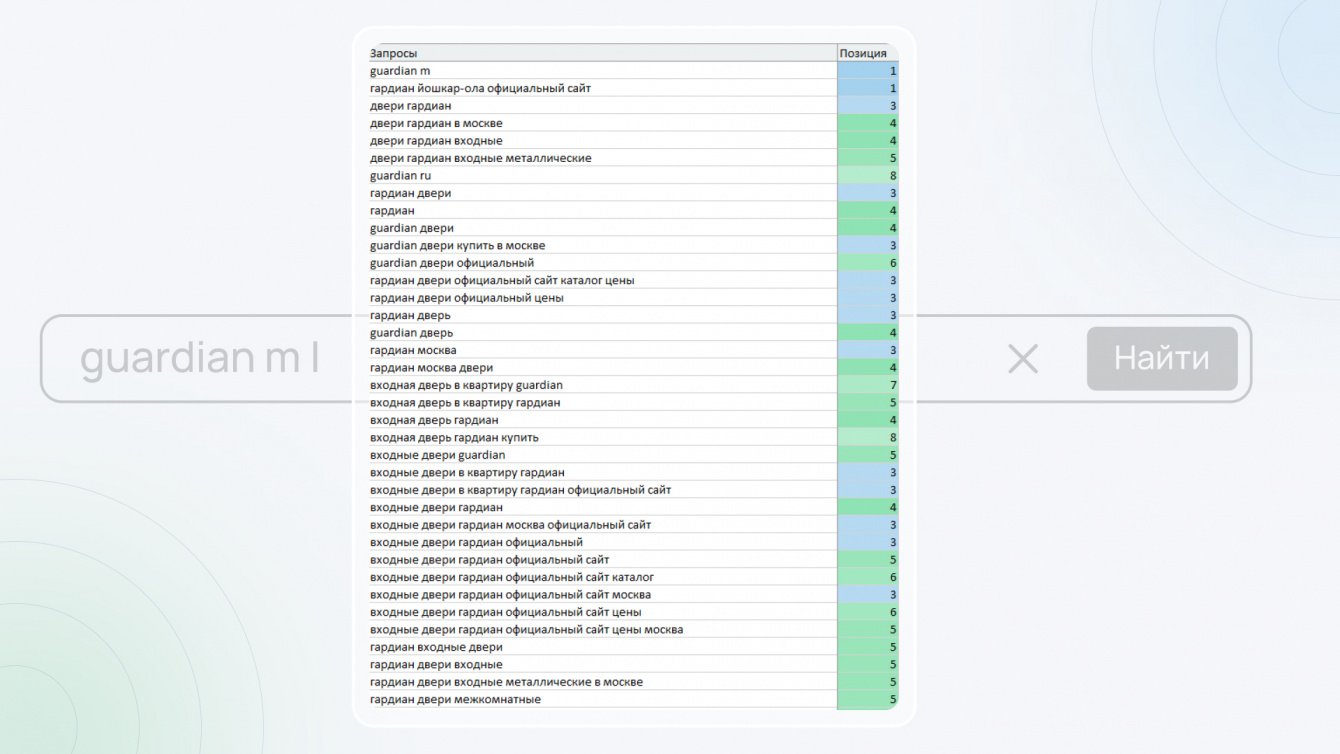1340x754 pixels.
Task: Select the query cell guardian m
Action: pos(602,71)
